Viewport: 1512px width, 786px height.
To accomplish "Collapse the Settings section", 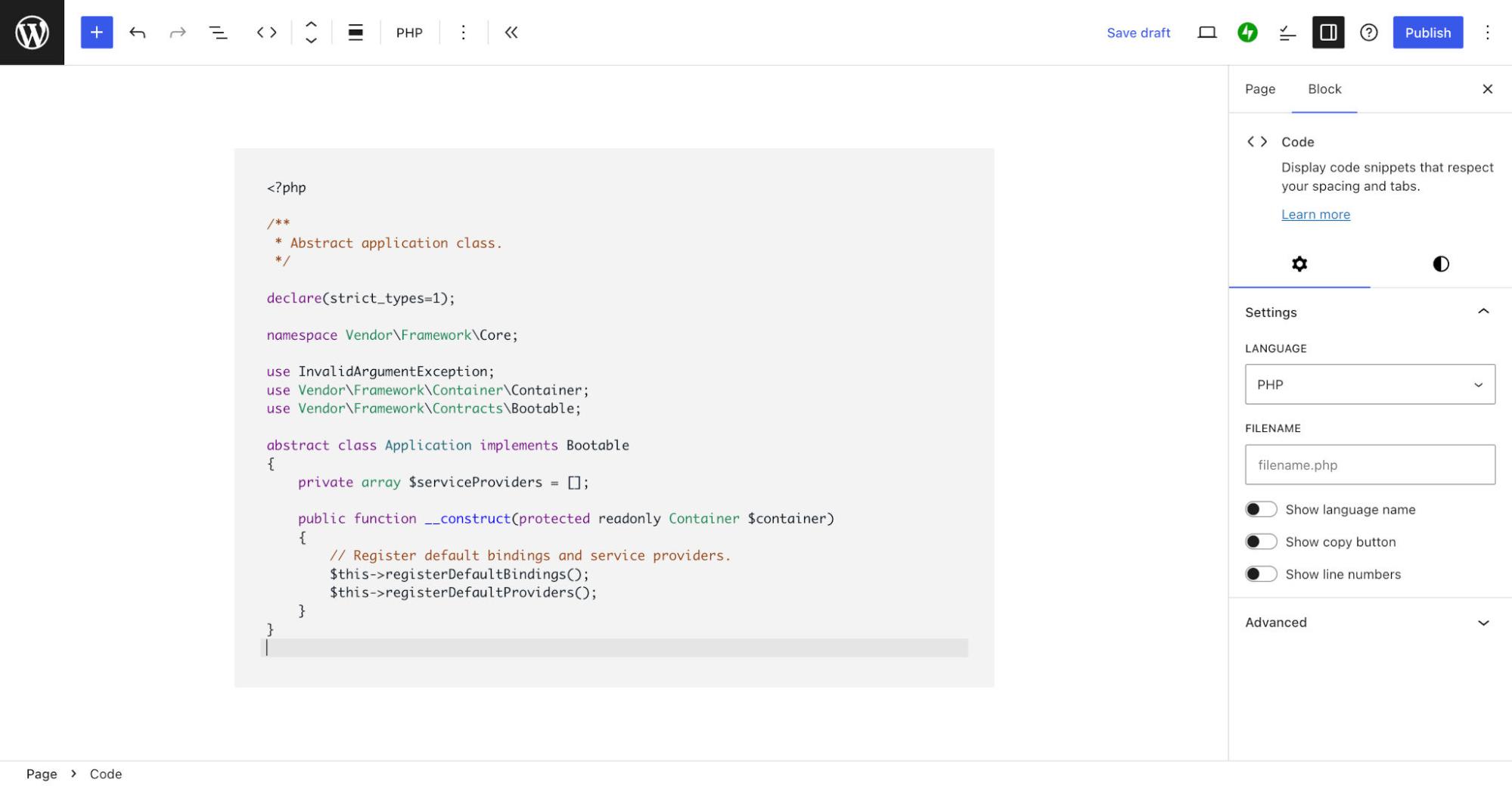I will [1483, 311].
